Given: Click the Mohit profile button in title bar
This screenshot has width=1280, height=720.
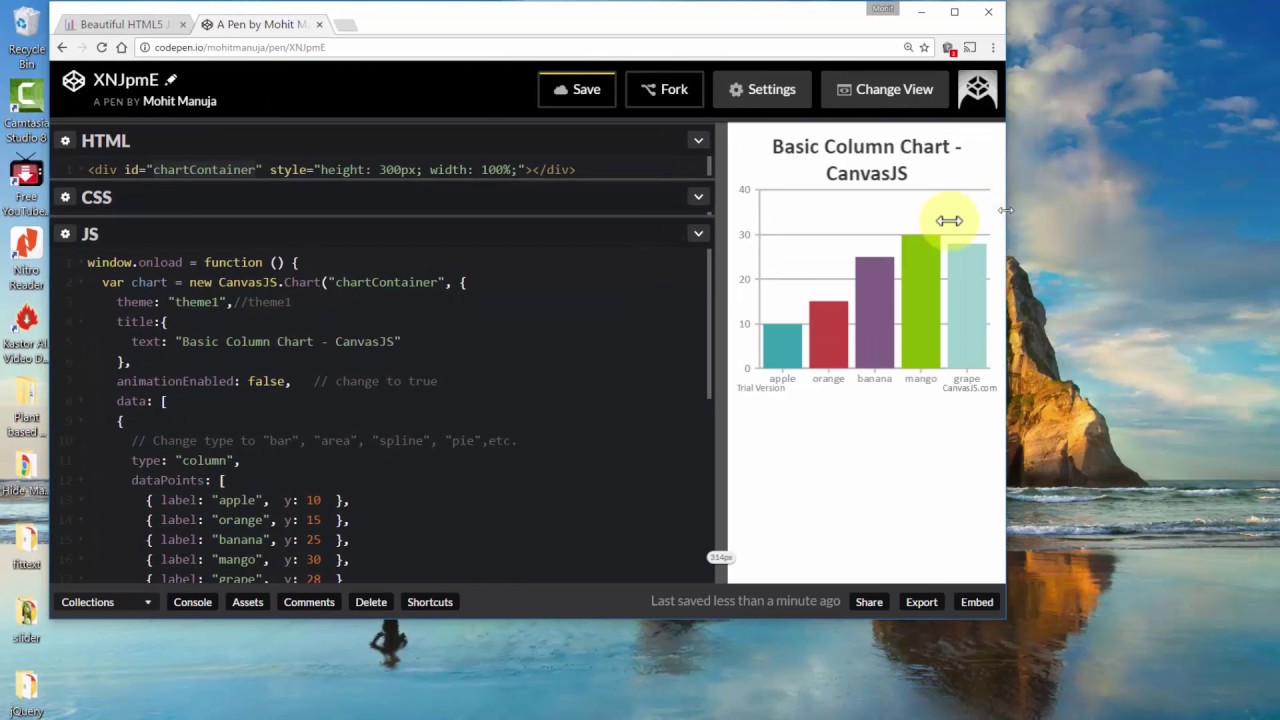Looking at the screenshot, I should pyautogui.click(x=882, y=8).
